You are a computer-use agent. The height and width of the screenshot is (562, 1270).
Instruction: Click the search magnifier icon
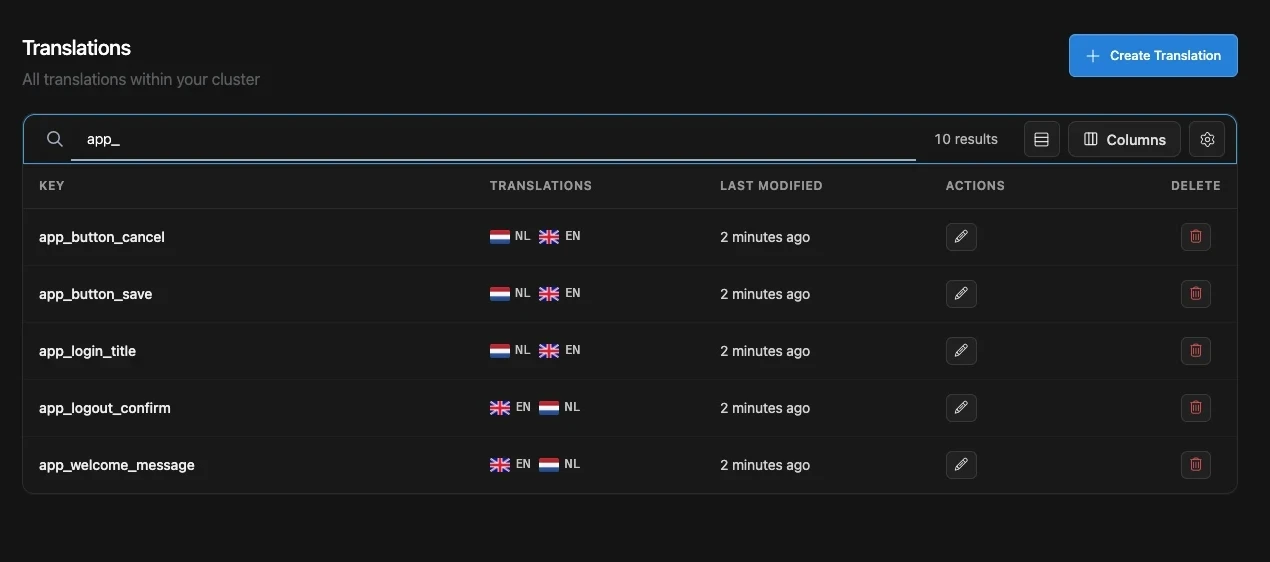55,139
